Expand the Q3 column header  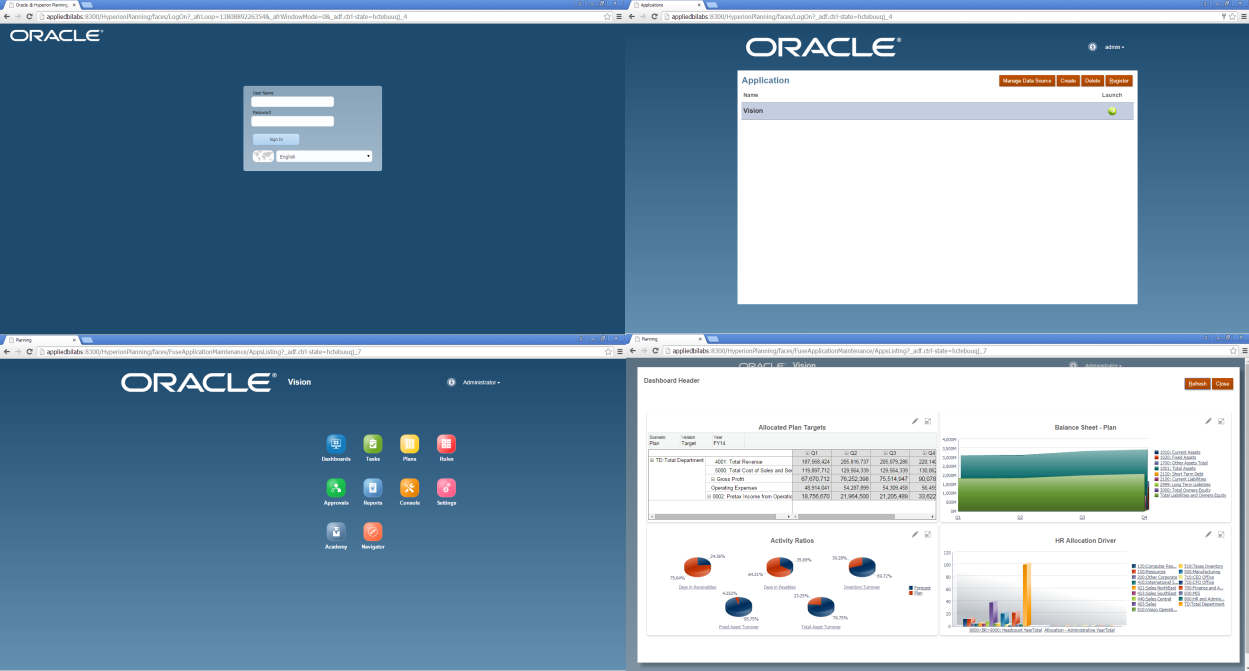click(884, 452)
